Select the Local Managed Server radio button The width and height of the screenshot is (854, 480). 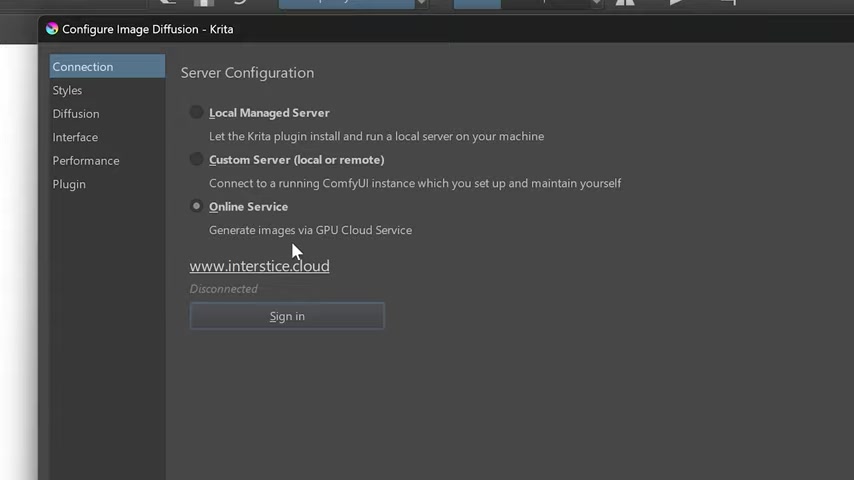[x=196, y=112]
